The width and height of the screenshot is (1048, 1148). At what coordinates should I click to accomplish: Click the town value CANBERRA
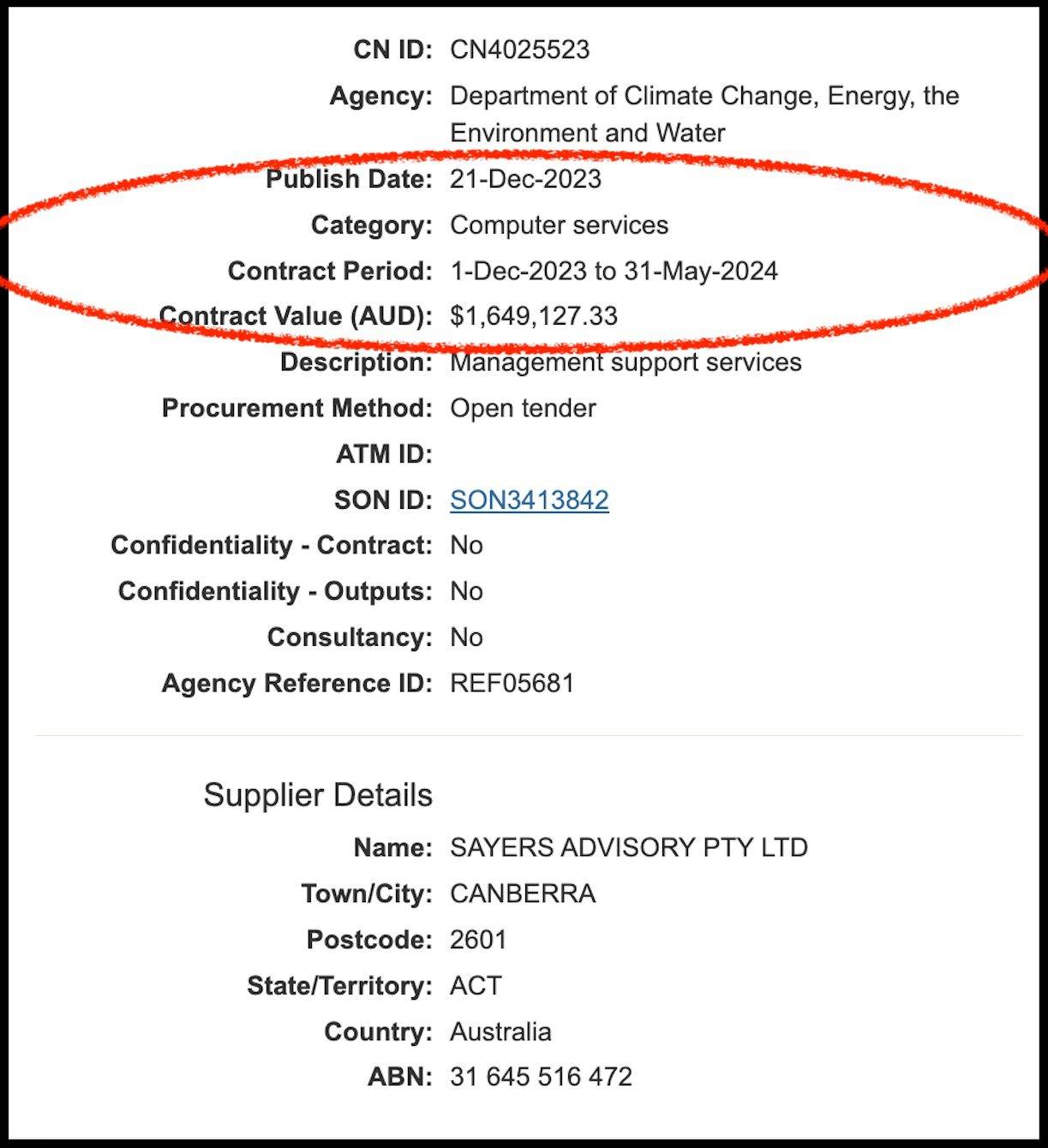point(523,894)
